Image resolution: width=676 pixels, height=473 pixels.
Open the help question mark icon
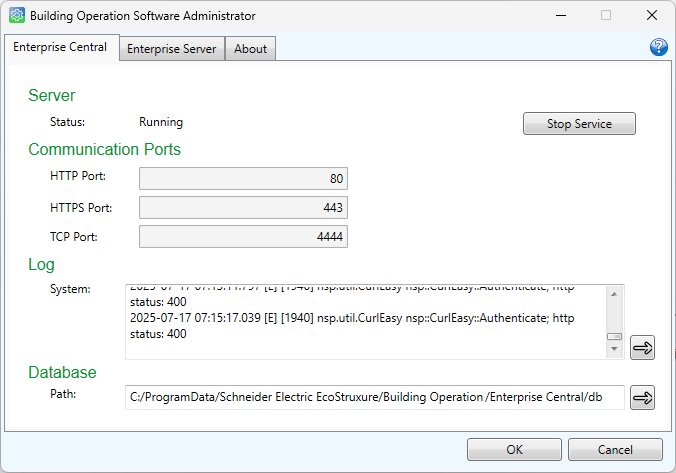pyautogui.click(x=658, y=47)
